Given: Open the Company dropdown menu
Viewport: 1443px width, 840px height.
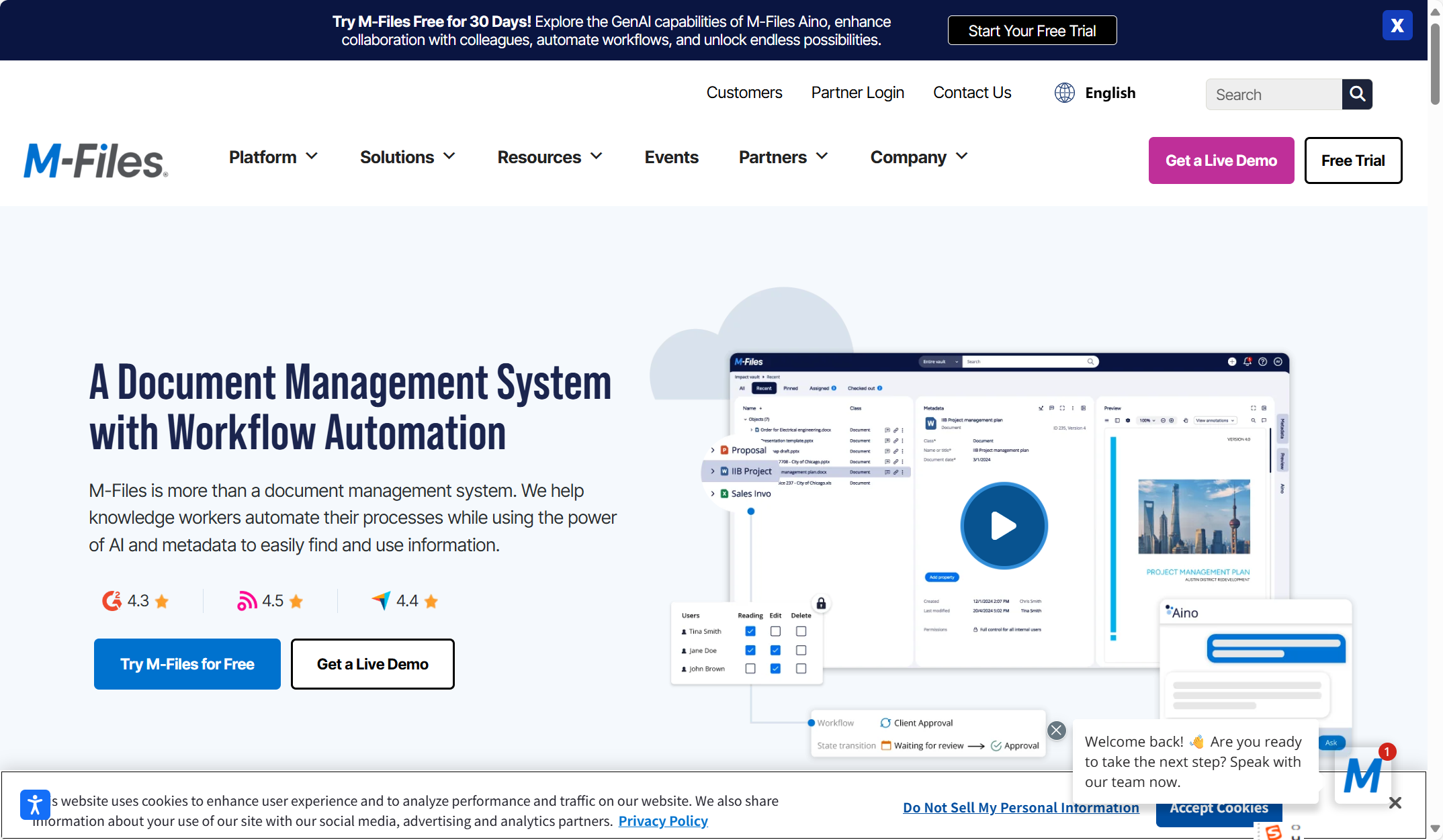Looking at the screenshot, I should click(918, 157).
